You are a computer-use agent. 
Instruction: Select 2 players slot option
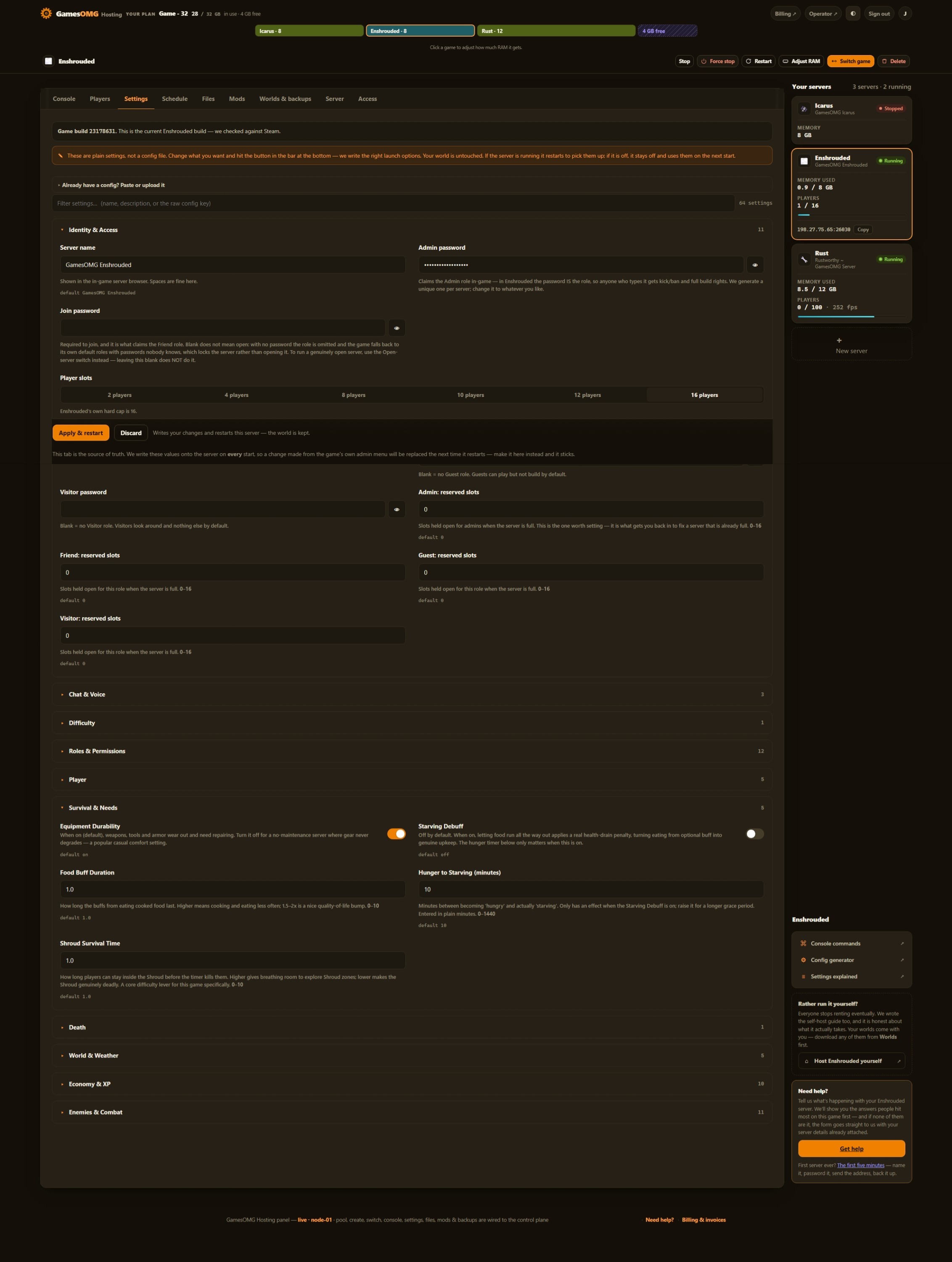click(x=120, y=395)
